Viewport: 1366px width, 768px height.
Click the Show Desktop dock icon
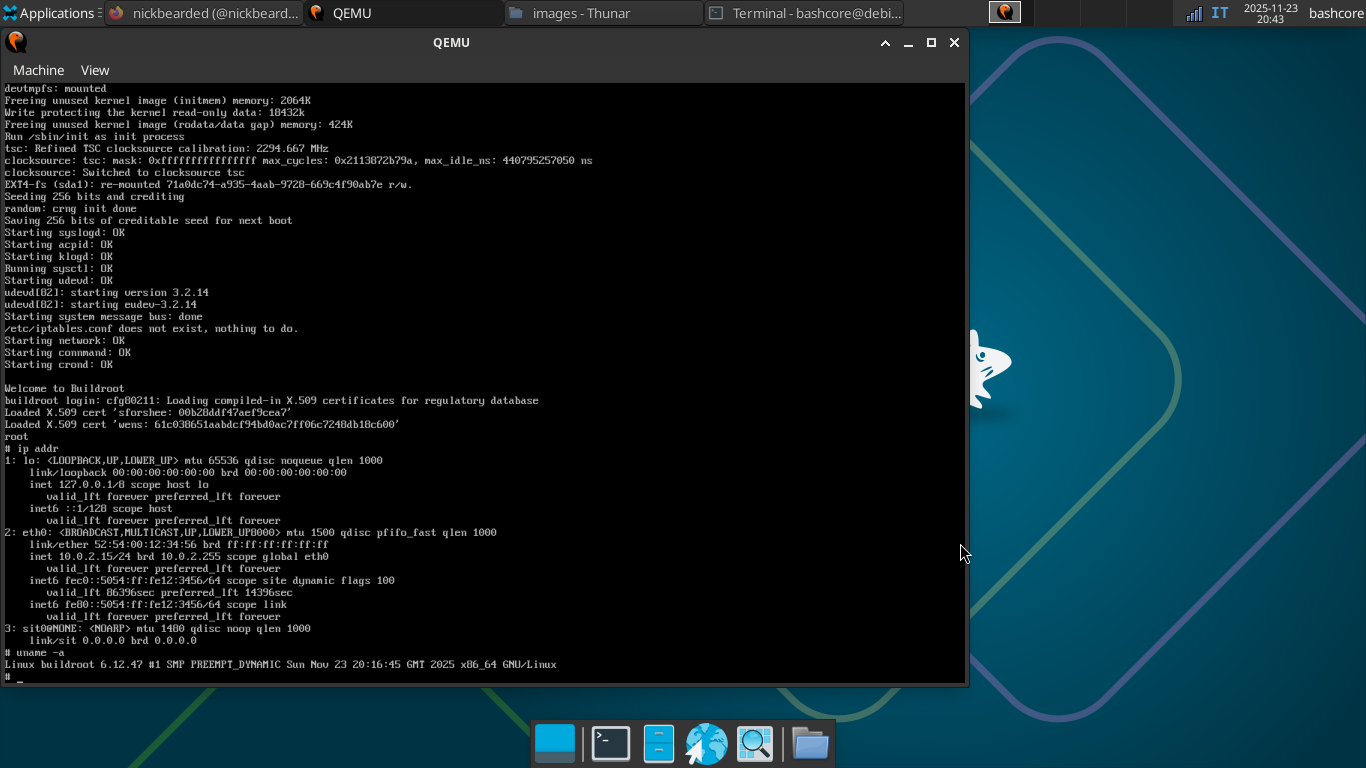point(555,743)
